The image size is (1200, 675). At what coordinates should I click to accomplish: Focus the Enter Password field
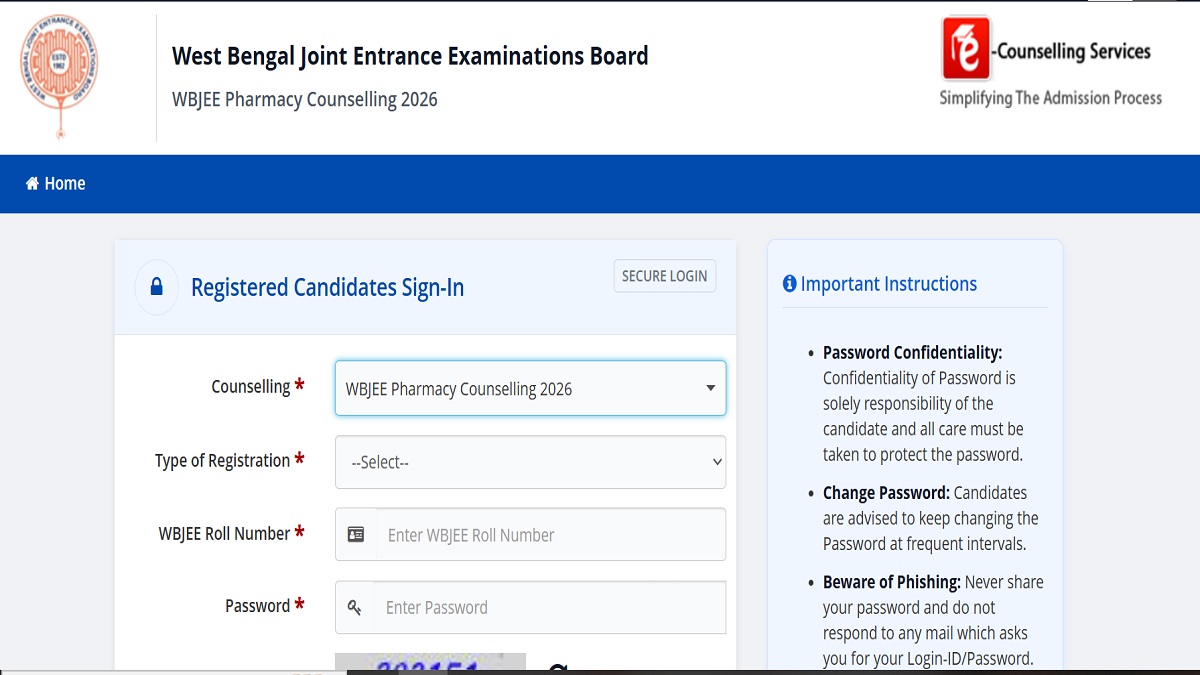pyautogui.click(x=550, y=607)
